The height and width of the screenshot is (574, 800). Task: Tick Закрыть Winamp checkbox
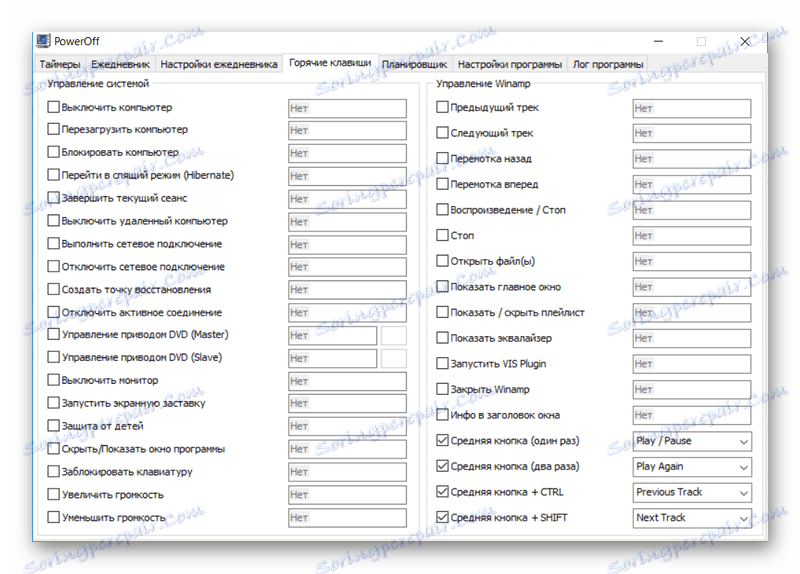point(442,389)
